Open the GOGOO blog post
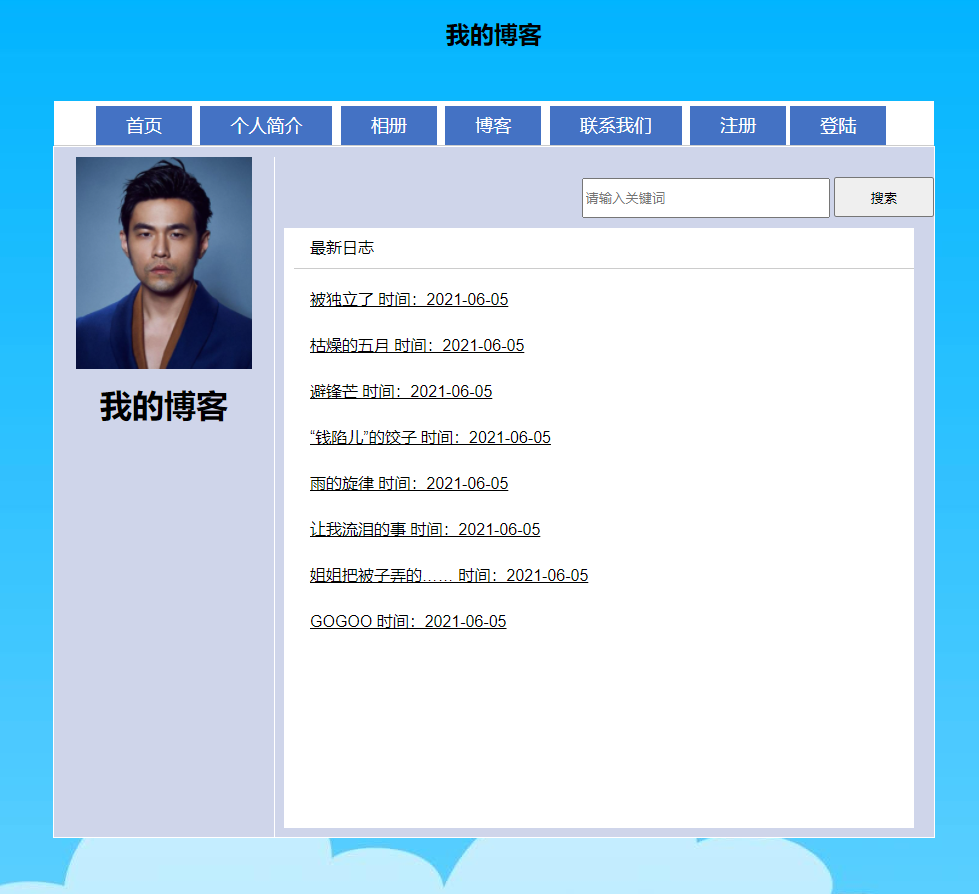 click(408, 621)
